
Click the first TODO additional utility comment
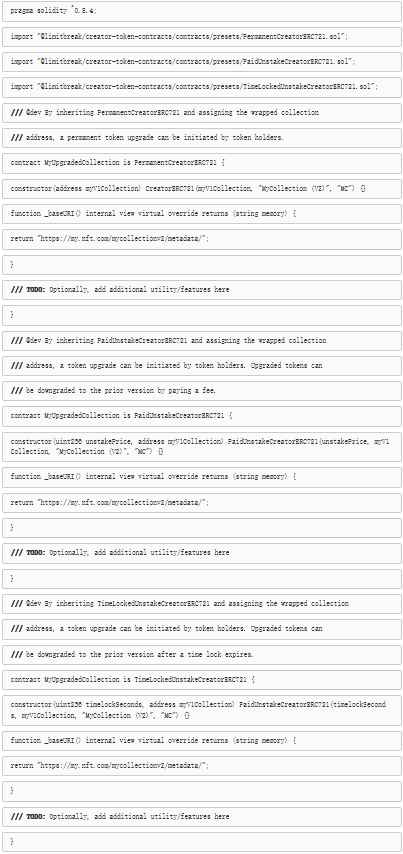[202, 290]
